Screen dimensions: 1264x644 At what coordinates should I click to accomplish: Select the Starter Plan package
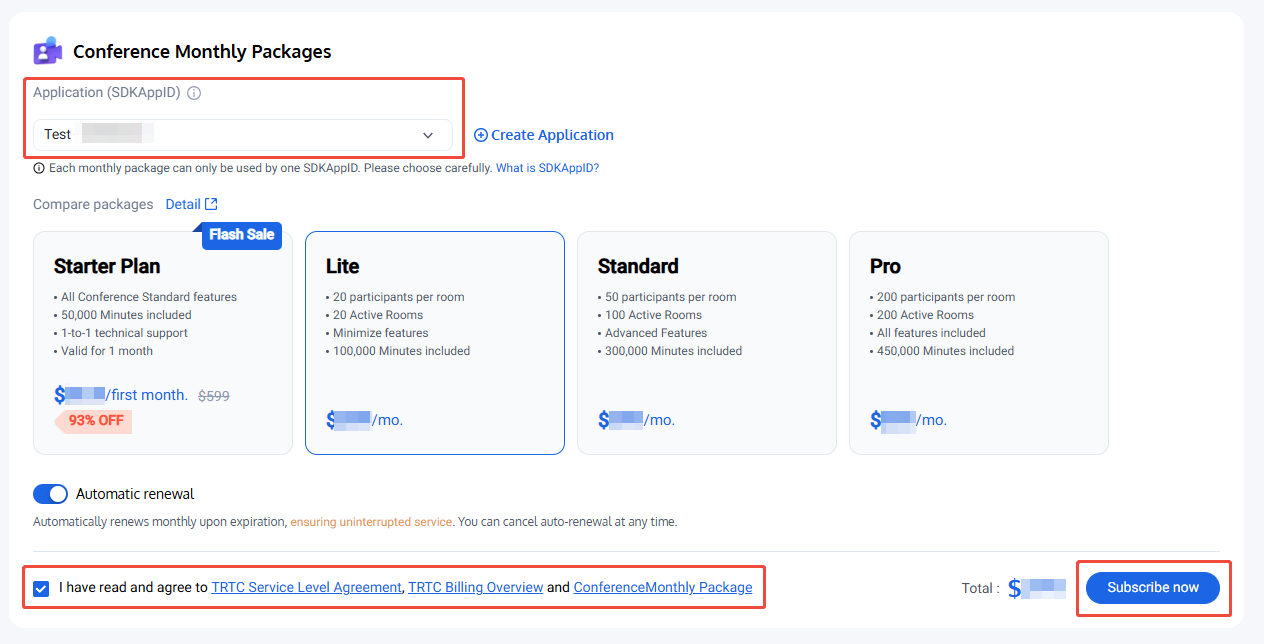point(163,343)
